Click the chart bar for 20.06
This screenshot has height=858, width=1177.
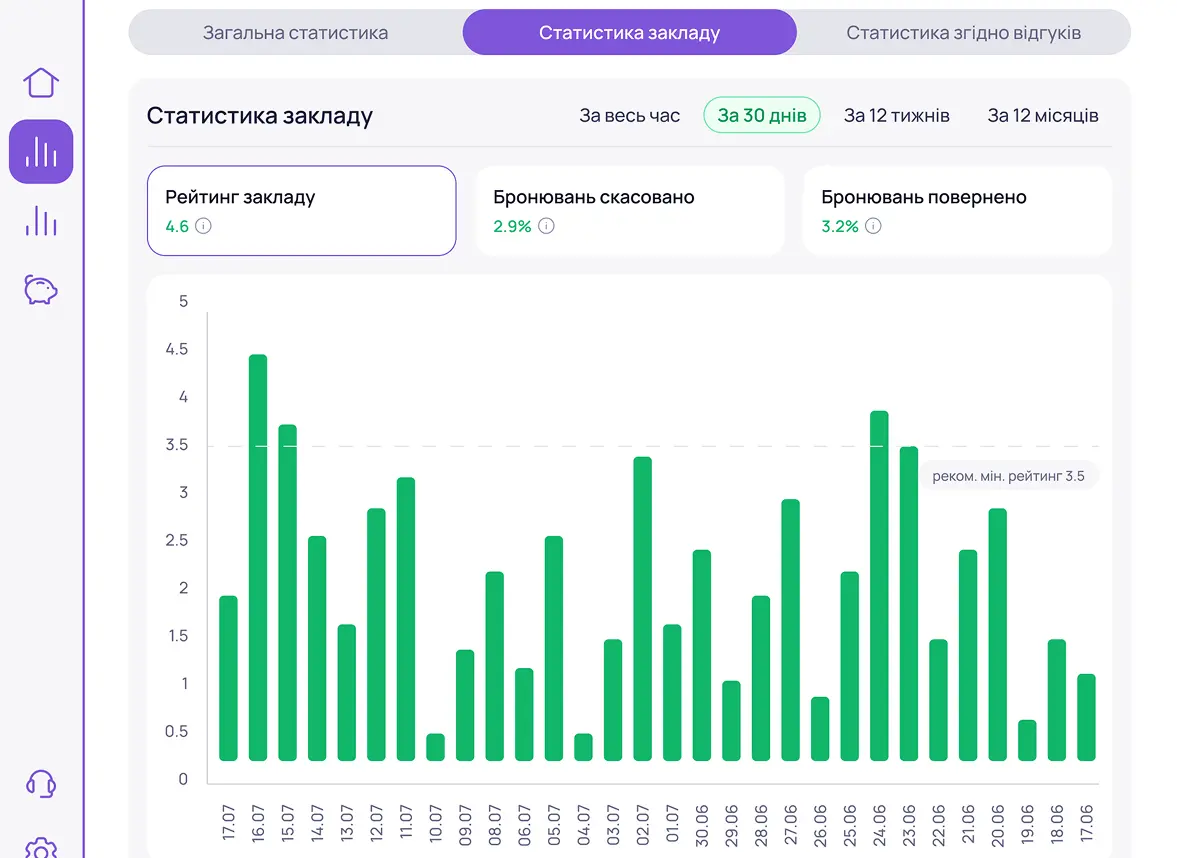pos(998,634)
